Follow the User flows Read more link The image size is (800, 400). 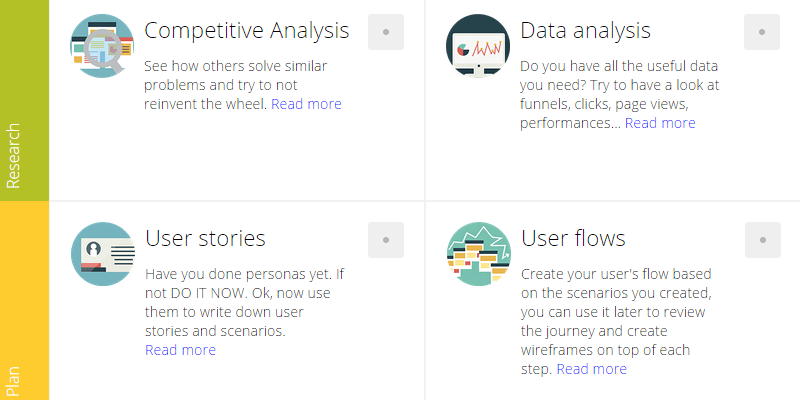[x=591, y=369]
